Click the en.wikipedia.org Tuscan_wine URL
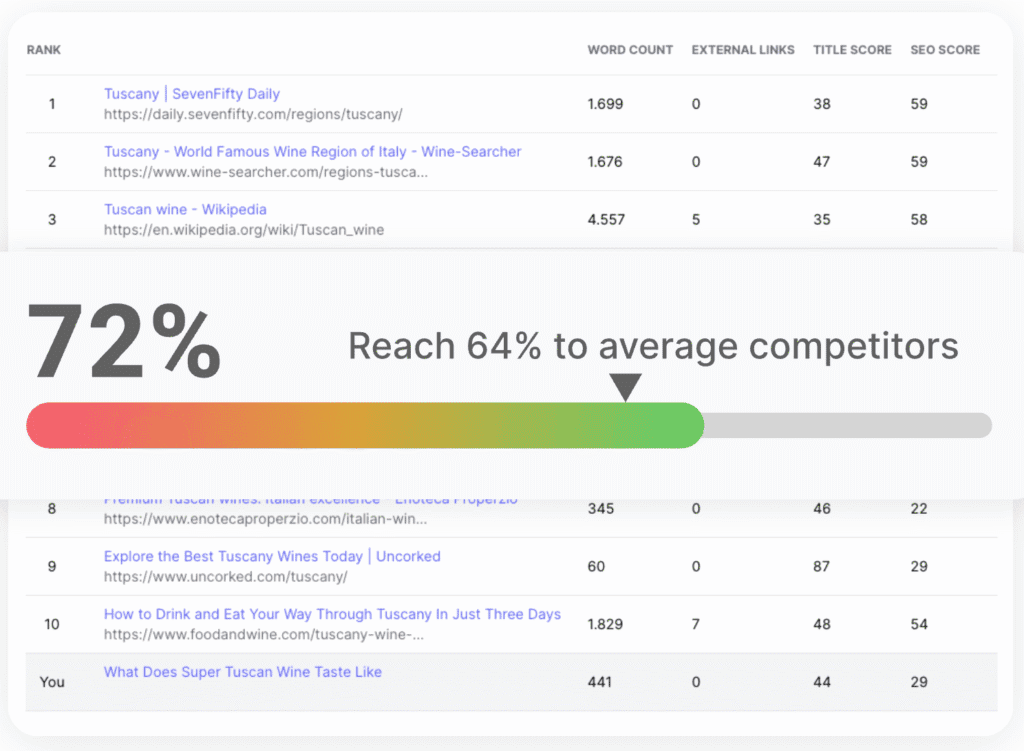This screenshot has width=1024, height=751. click(x=244, y=230)
